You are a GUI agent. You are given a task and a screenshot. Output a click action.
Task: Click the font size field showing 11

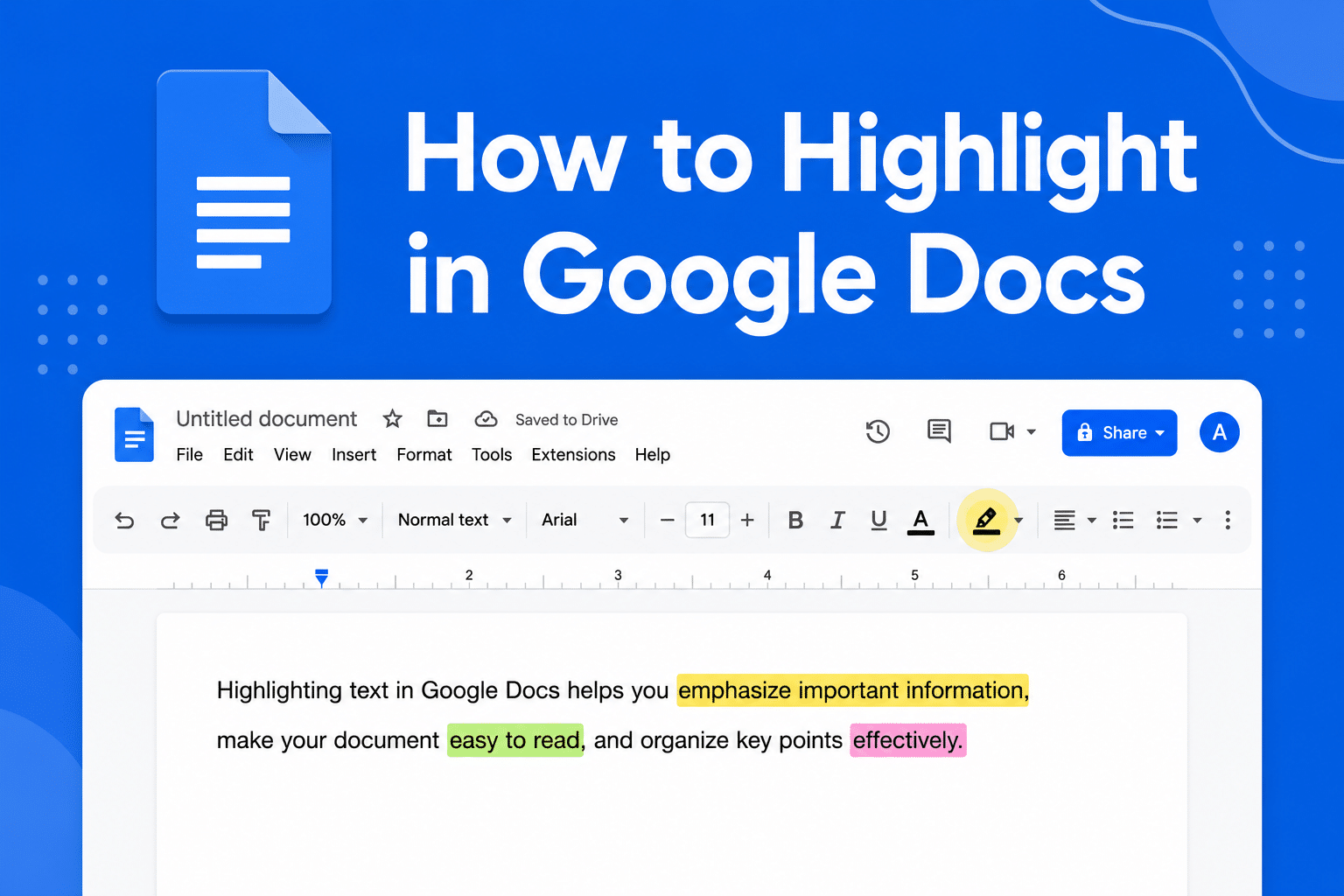(x=707, y=520)
